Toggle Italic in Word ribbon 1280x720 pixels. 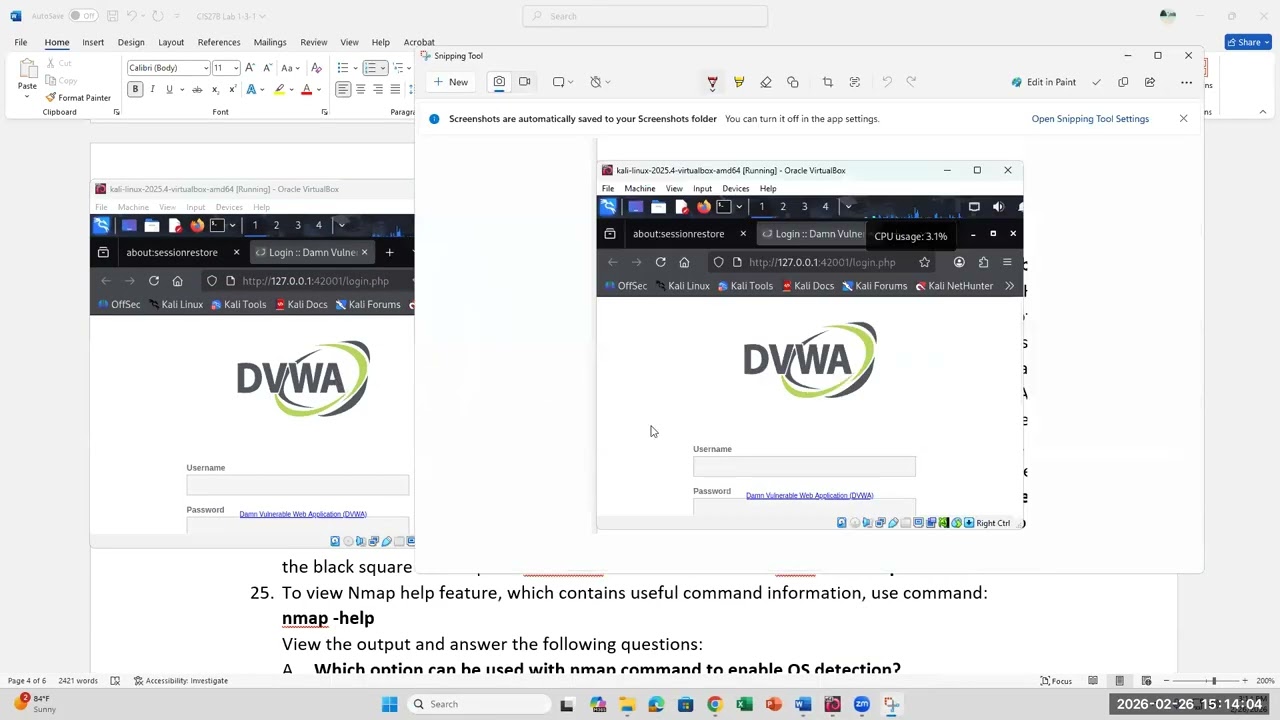tap(152, 89)
